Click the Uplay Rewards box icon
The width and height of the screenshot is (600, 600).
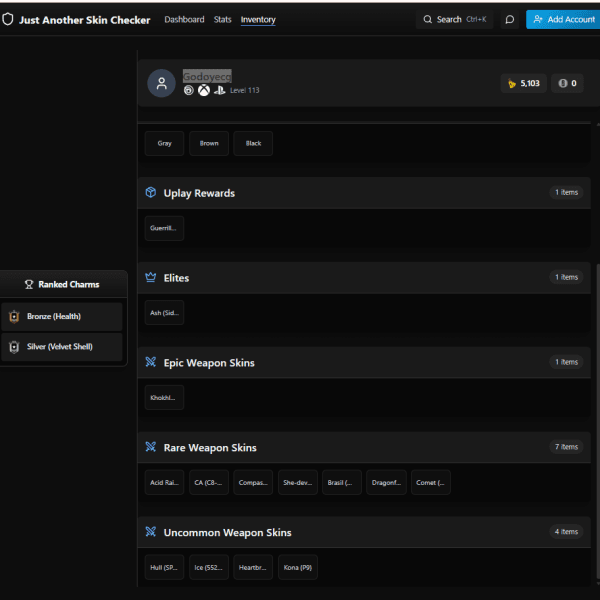point(151,192)
